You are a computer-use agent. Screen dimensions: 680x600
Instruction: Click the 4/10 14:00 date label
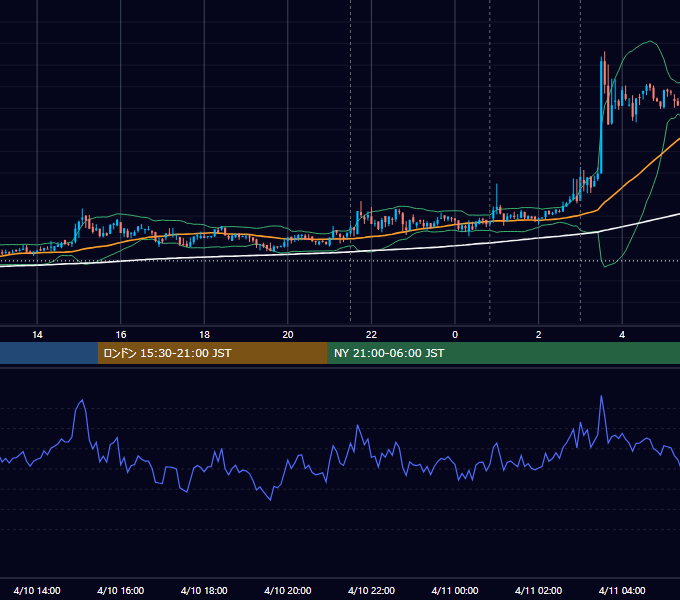click(37, 590)
